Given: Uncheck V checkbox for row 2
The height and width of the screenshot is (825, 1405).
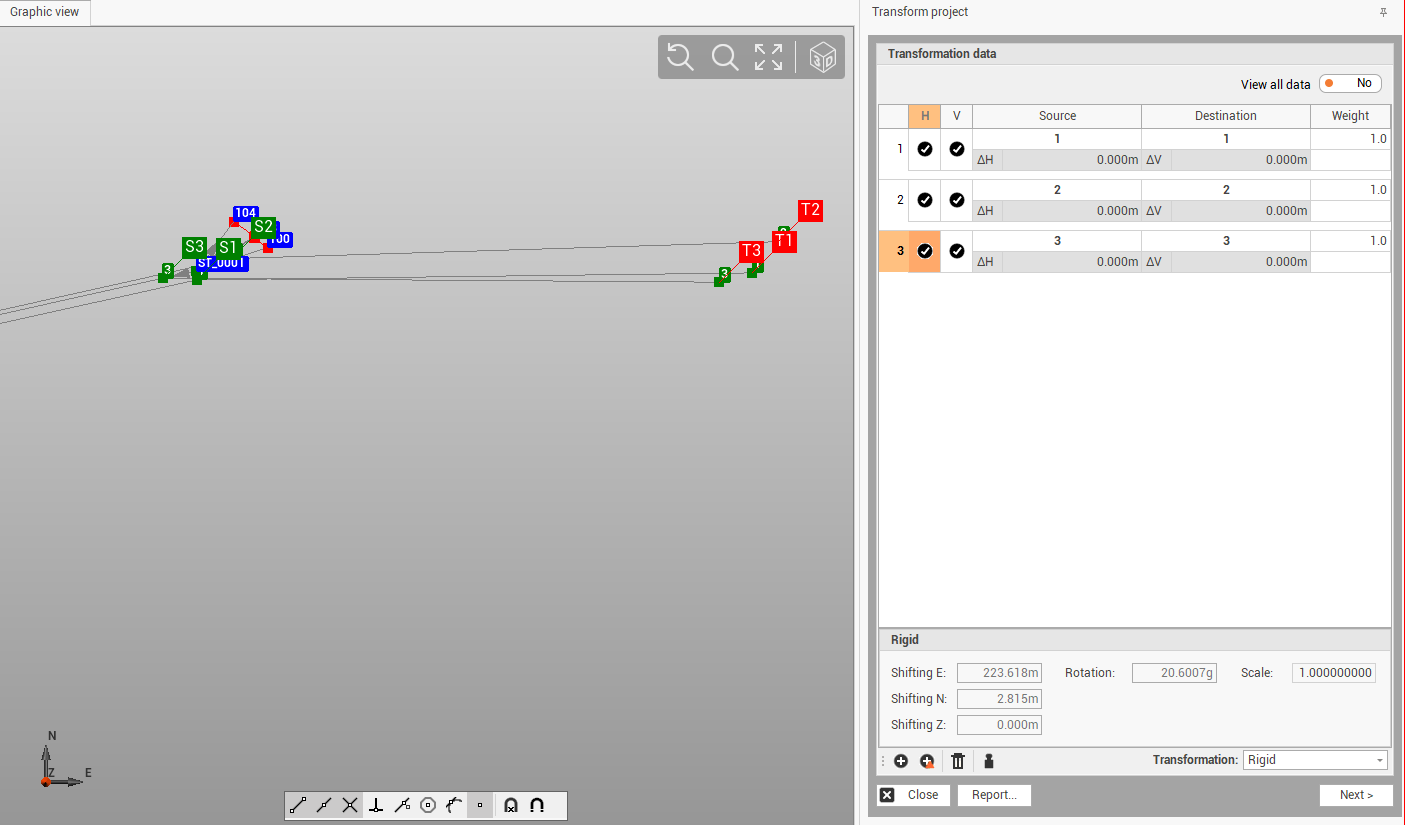Looking at the screenshot, I should tap(957, 200).
